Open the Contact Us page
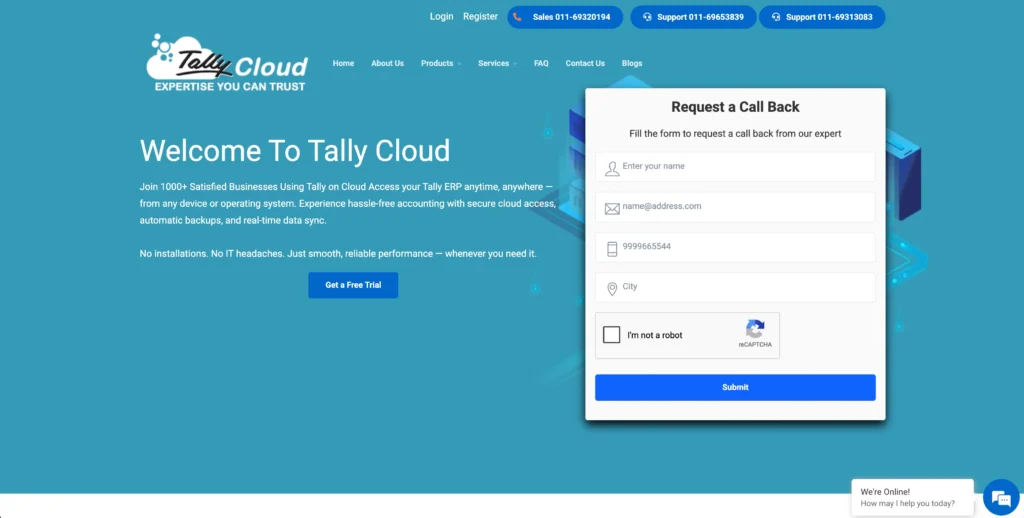The height and width of the screenshot is (518, 1024). coord(585,63)
